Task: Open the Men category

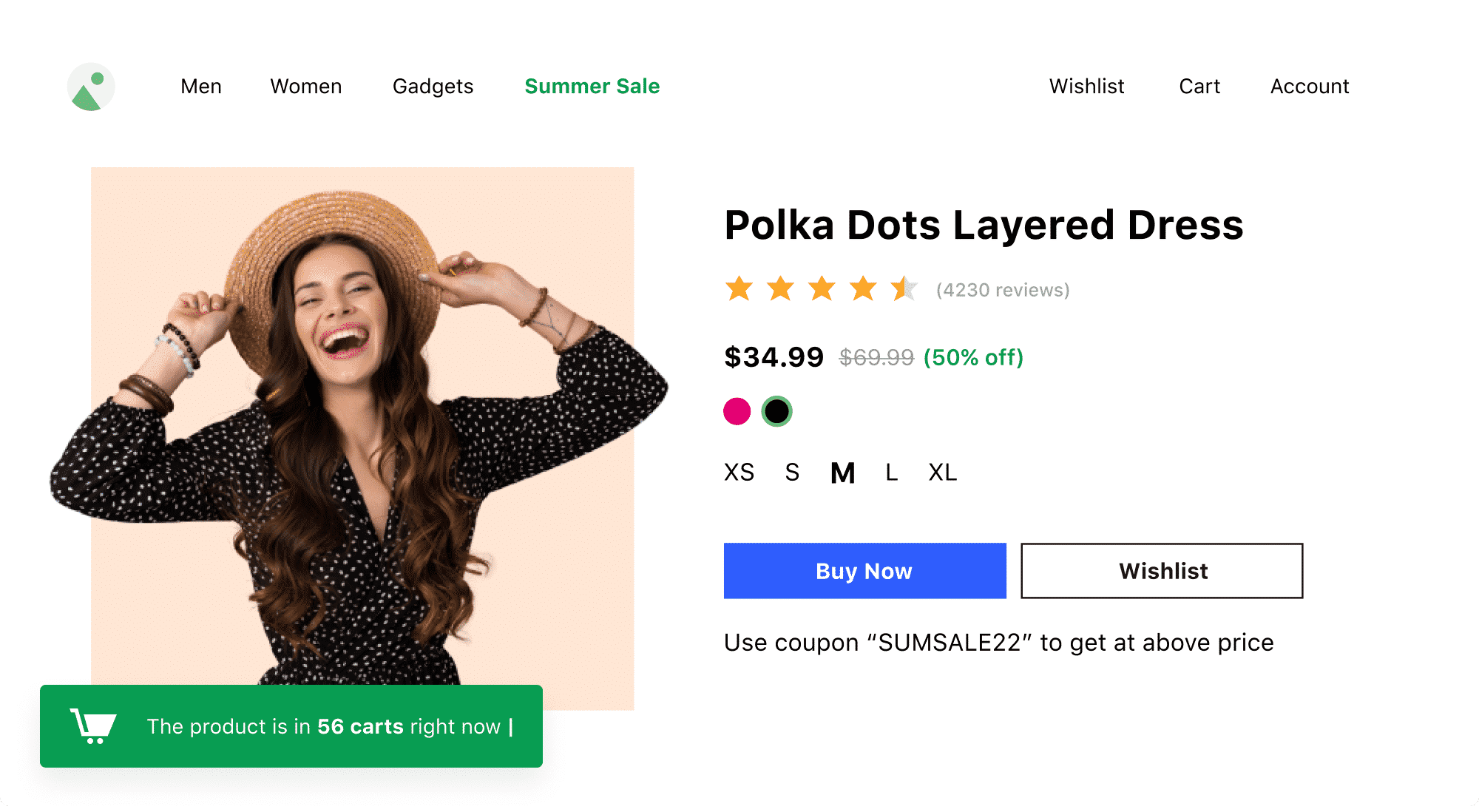Action: (200, 87)
